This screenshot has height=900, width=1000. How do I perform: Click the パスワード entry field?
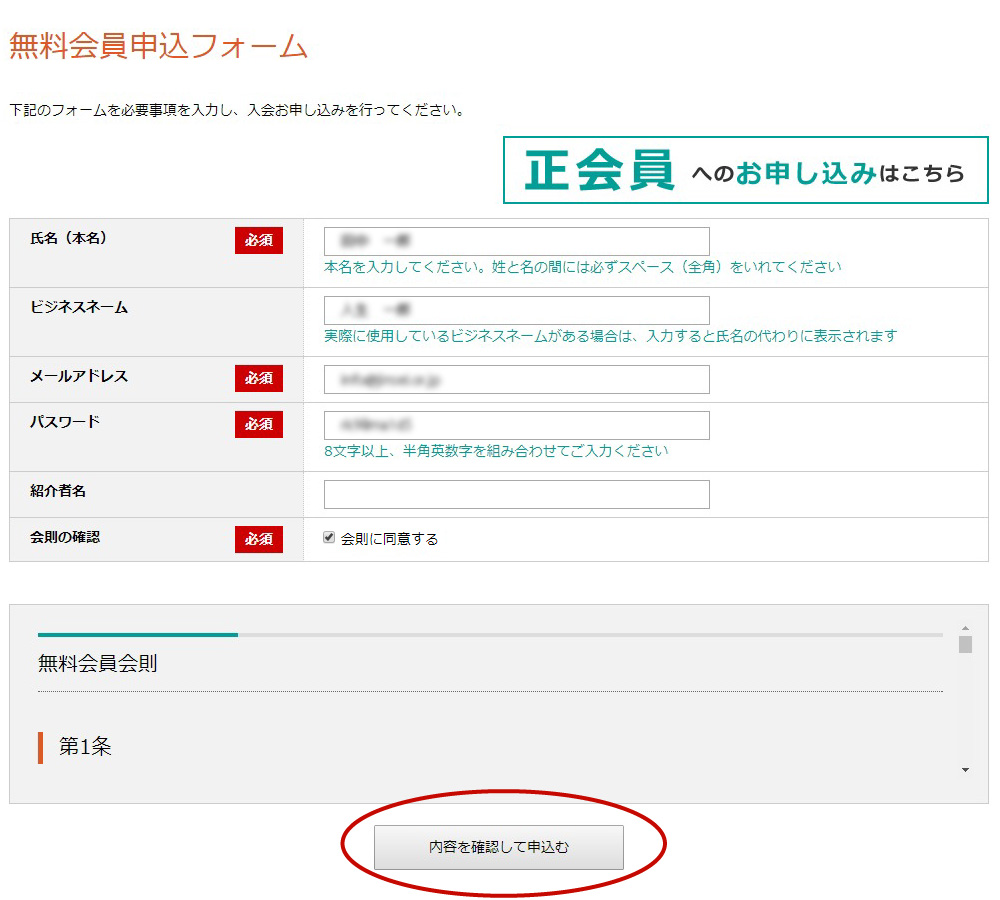(516, 425)
